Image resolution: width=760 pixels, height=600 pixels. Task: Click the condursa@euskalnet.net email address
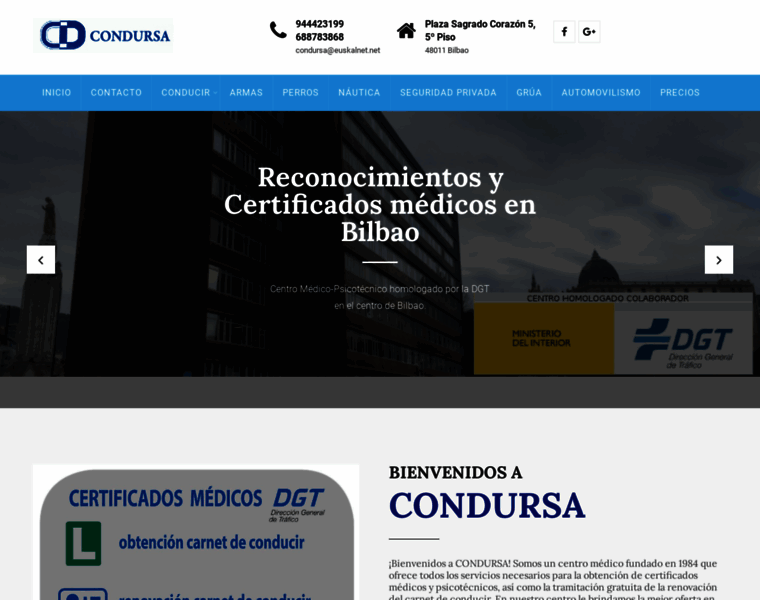click(x=338, y=50)
